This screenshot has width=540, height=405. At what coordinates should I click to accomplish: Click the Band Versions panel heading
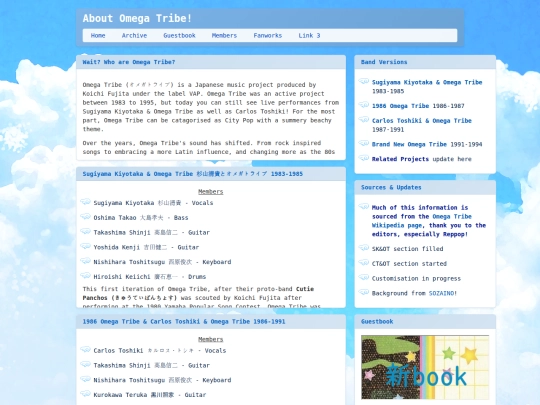click(x=384, y=62)
